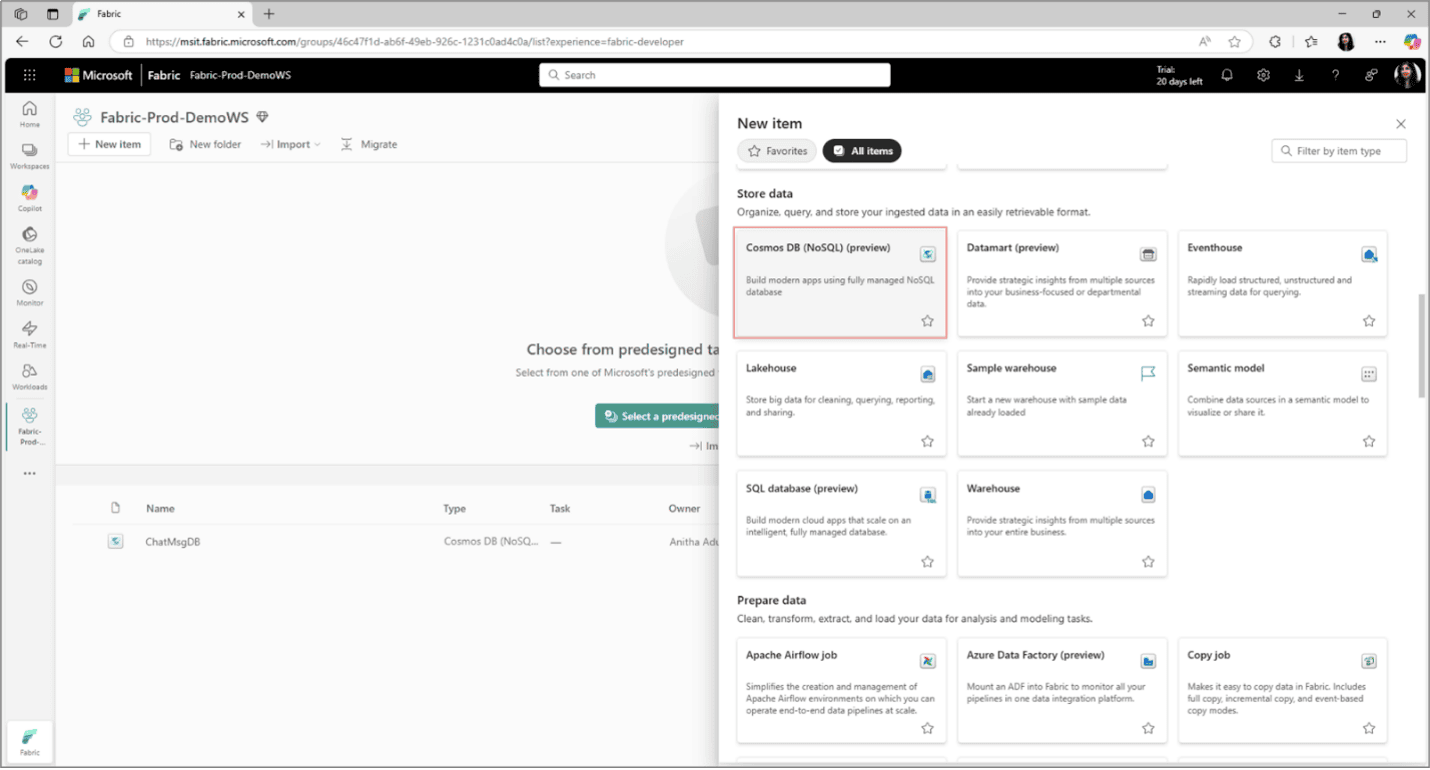Screen dimensions: 1430x770
Task: Open the Feedback icon in header
Action: click(1371, 75)
